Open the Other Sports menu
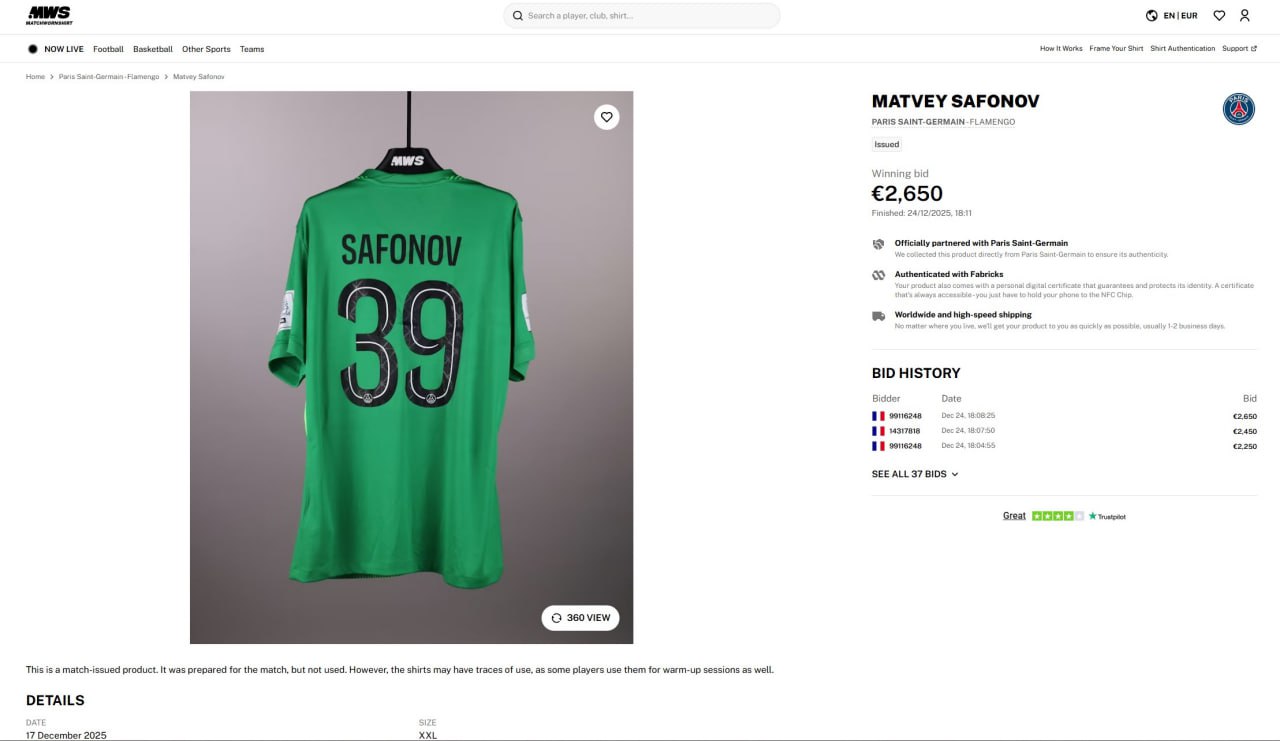1280x741 pixels. tap(206, 49)
